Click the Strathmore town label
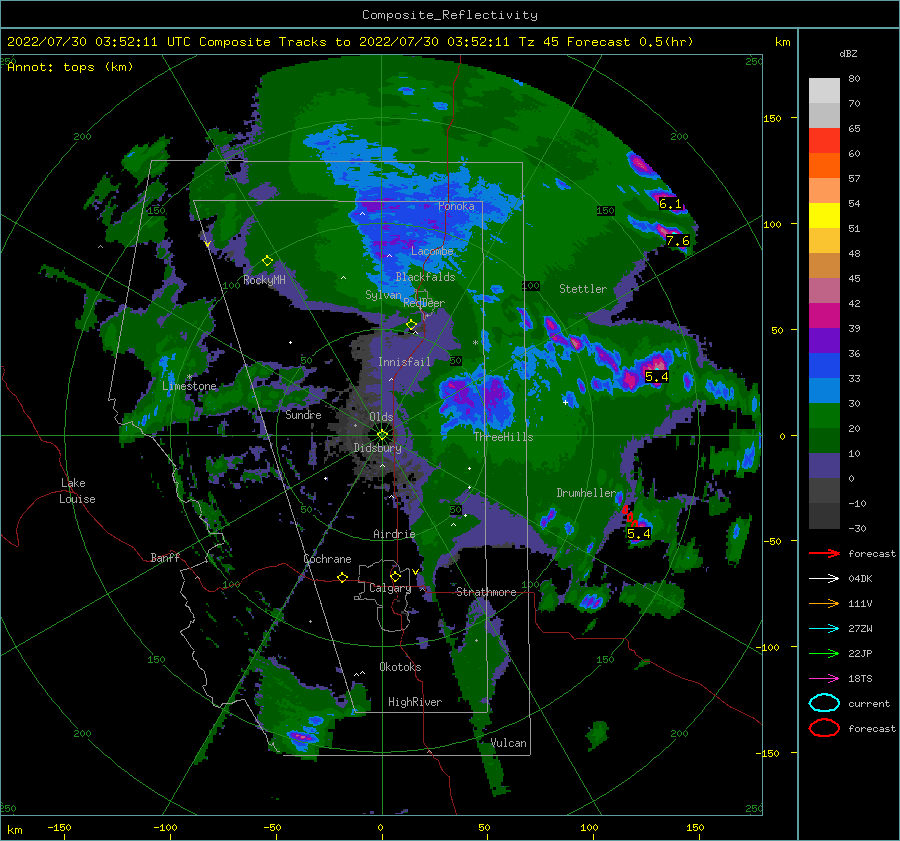The image size is (900, 841). [x=486, y=592]
